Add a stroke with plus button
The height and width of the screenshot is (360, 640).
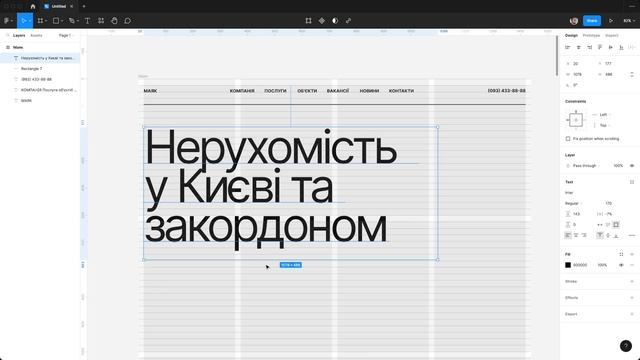pos(632,281)
